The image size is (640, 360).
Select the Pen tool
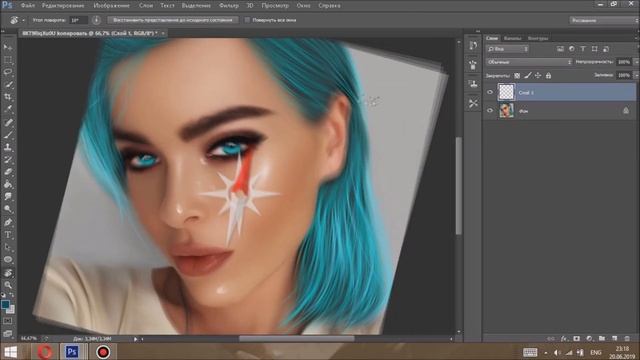8,222
